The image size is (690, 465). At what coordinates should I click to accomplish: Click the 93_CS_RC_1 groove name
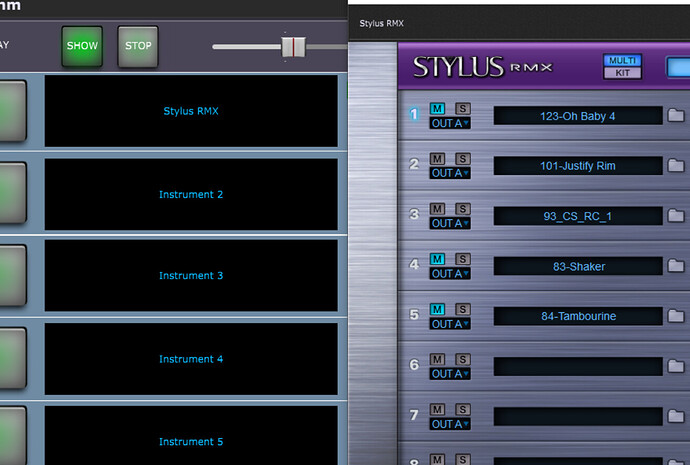(578, 216)
